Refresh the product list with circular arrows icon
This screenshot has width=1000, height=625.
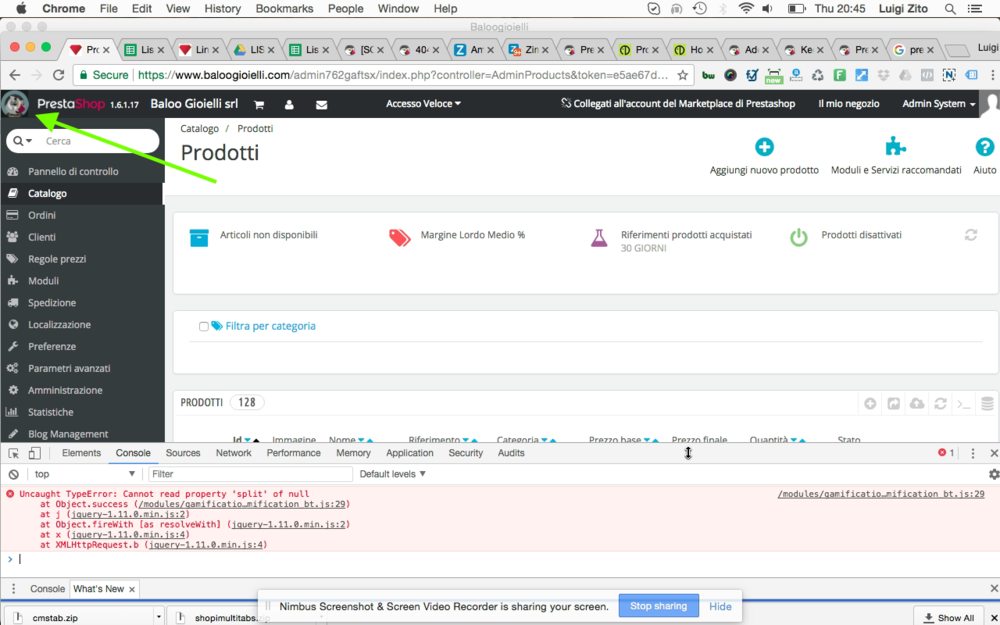coord(939,403)
